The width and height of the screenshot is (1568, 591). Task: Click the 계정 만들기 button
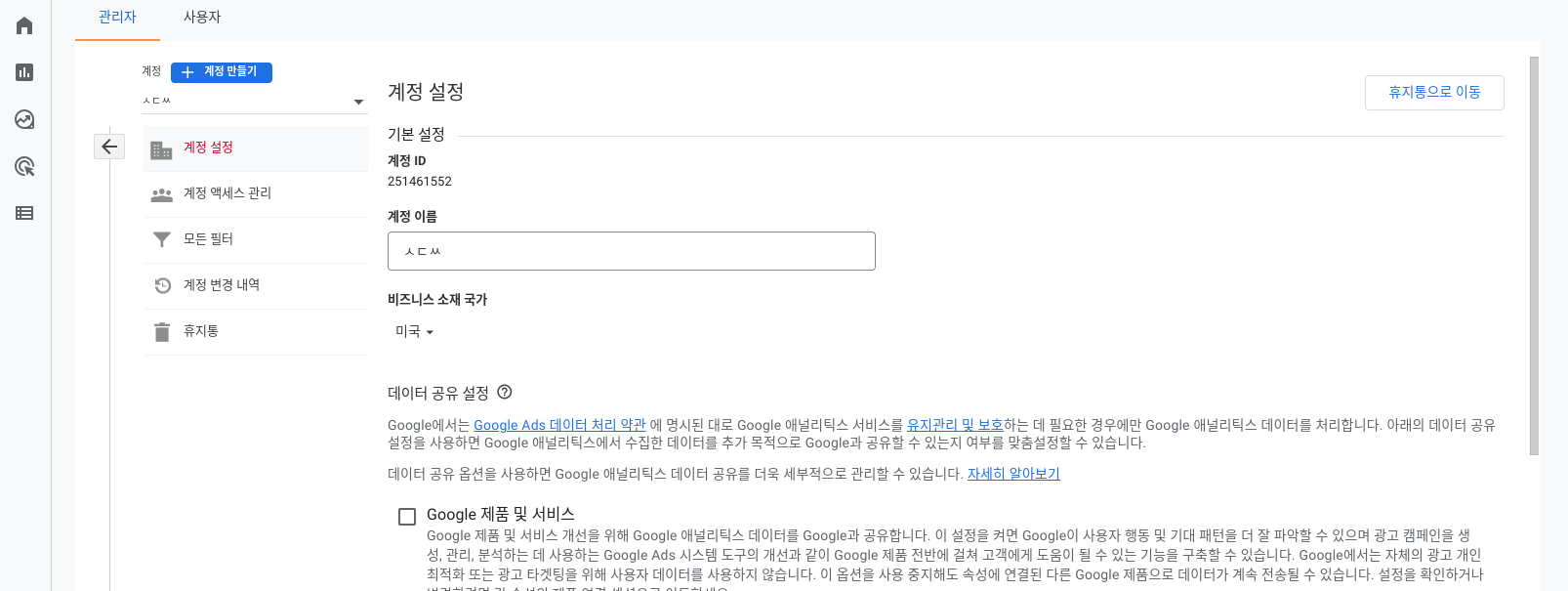pyautogui.click(x=222, y=72)
